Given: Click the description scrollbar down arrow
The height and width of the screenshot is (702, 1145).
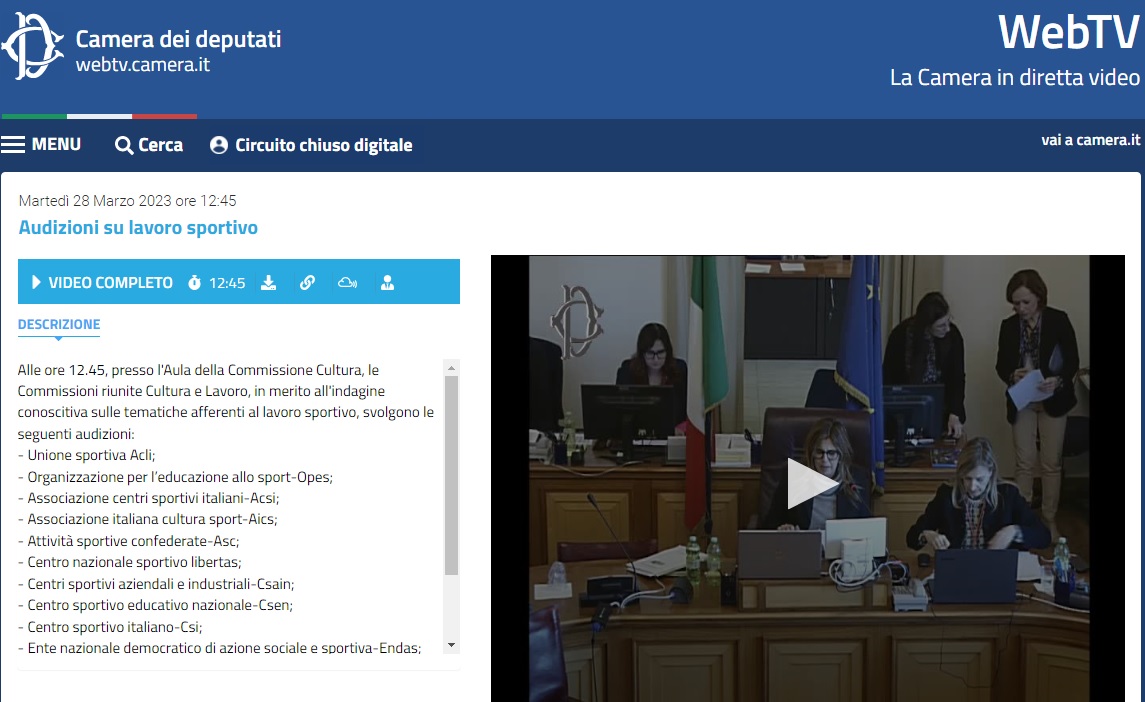Looking at the screenshot, I should click(x=451, y=645).
